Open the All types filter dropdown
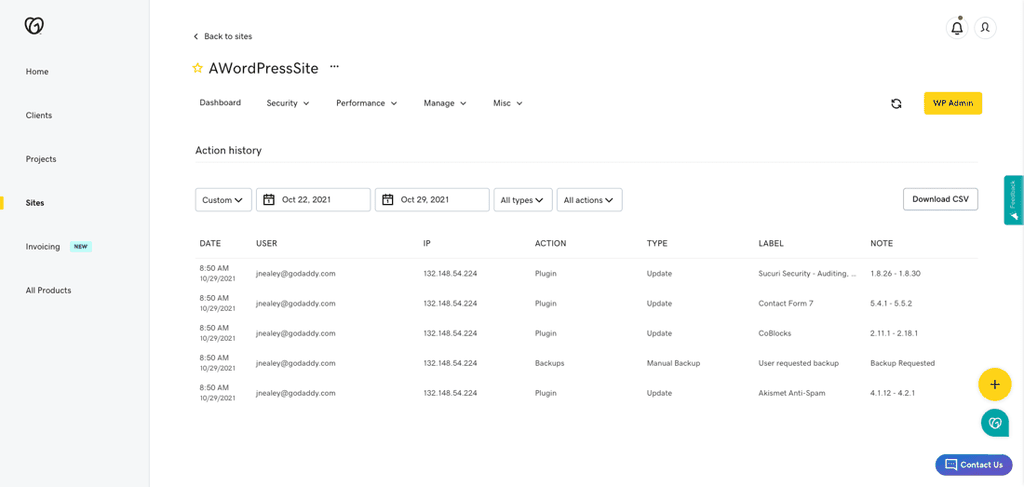 523,200
